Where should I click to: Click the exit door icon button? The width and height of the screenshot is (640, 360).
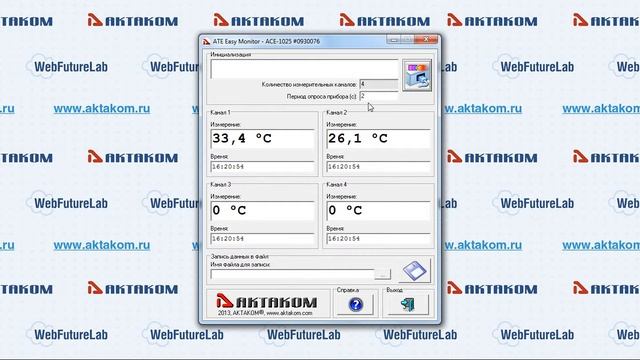pyautogui.click(x=407, y=304)
